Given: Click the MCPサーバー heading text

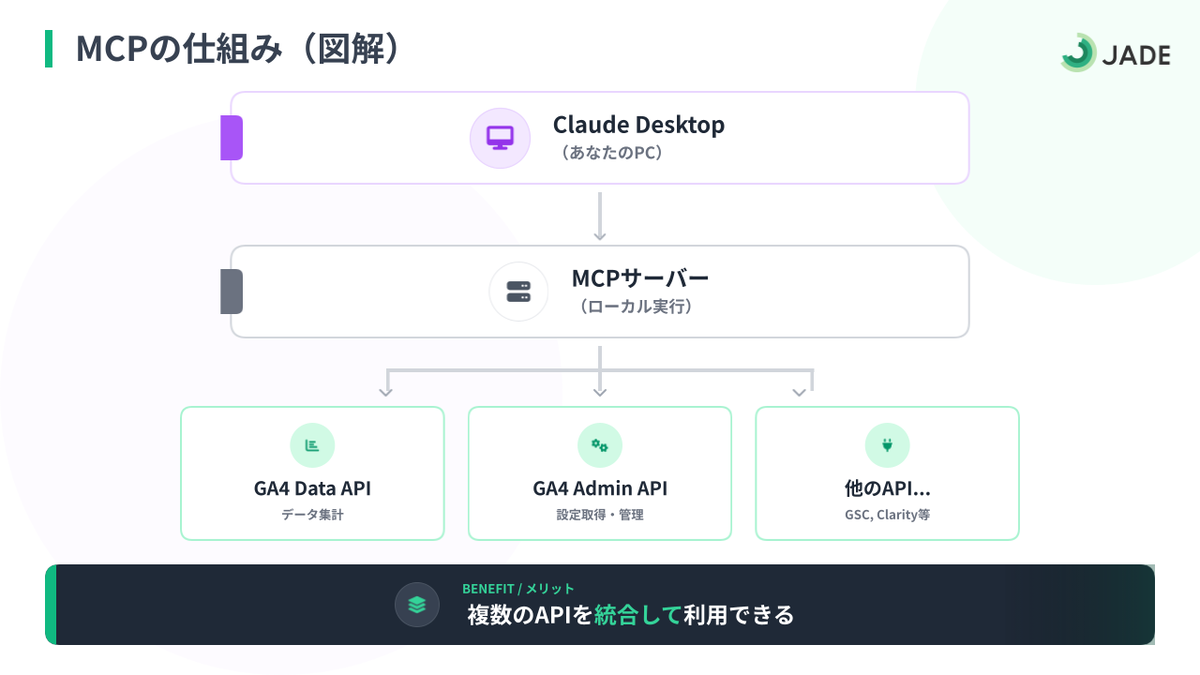Looking at the screenshot, I should (x=640, y=278).
